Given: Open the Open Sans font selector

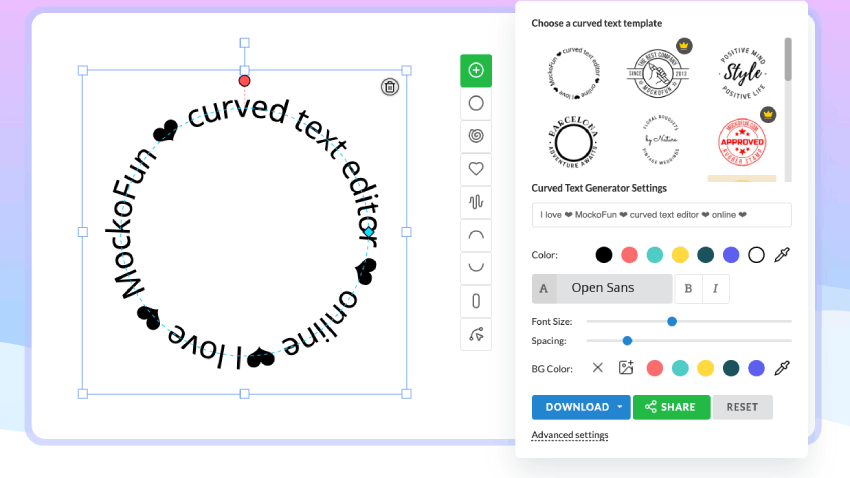Looking at the screenshot, I should 602,288.
